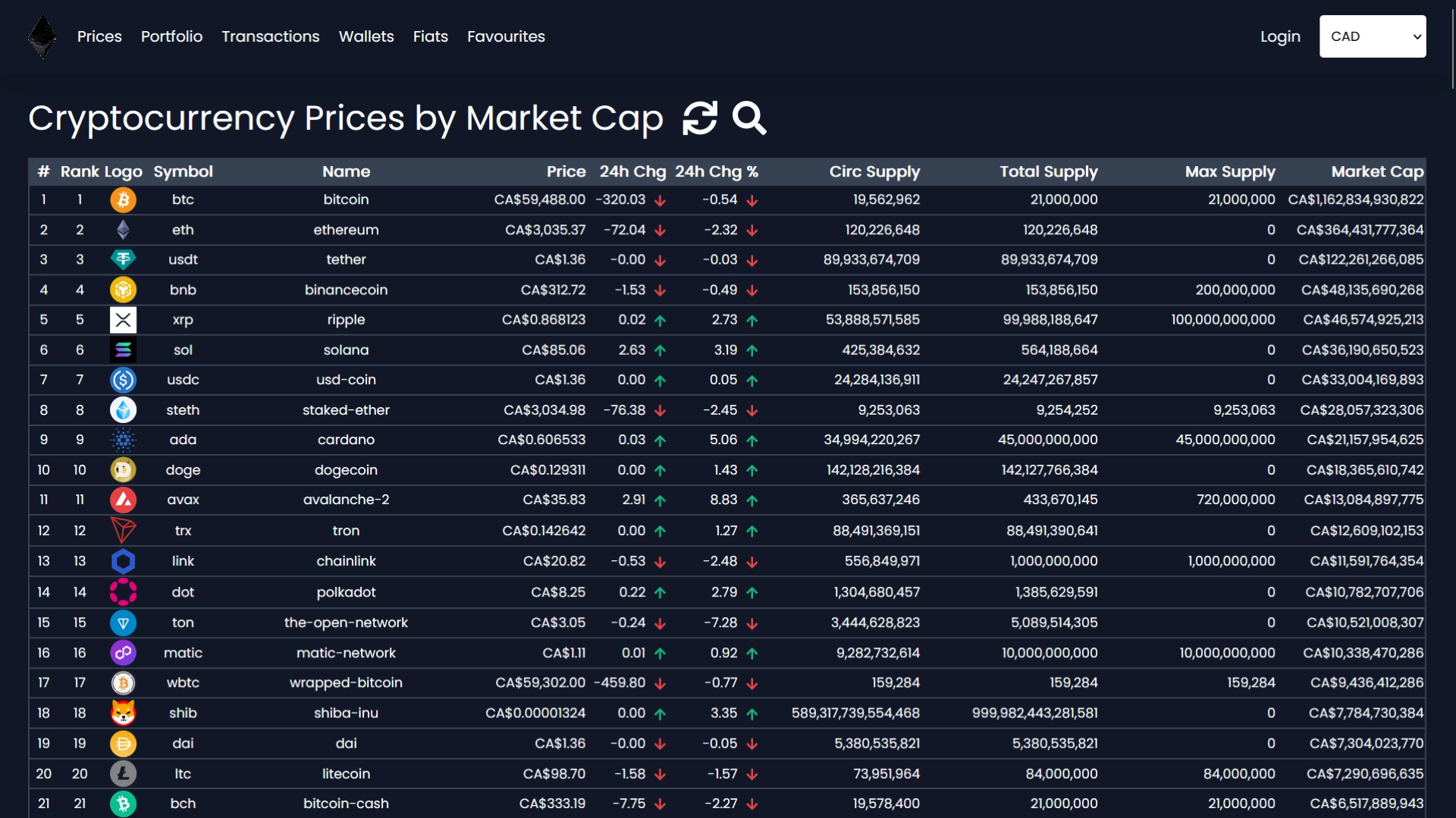Image resolution: width=1456 pixels, height=818 pixels.
Task: Click the bitcoin coin logo
Action: [123, 200]
